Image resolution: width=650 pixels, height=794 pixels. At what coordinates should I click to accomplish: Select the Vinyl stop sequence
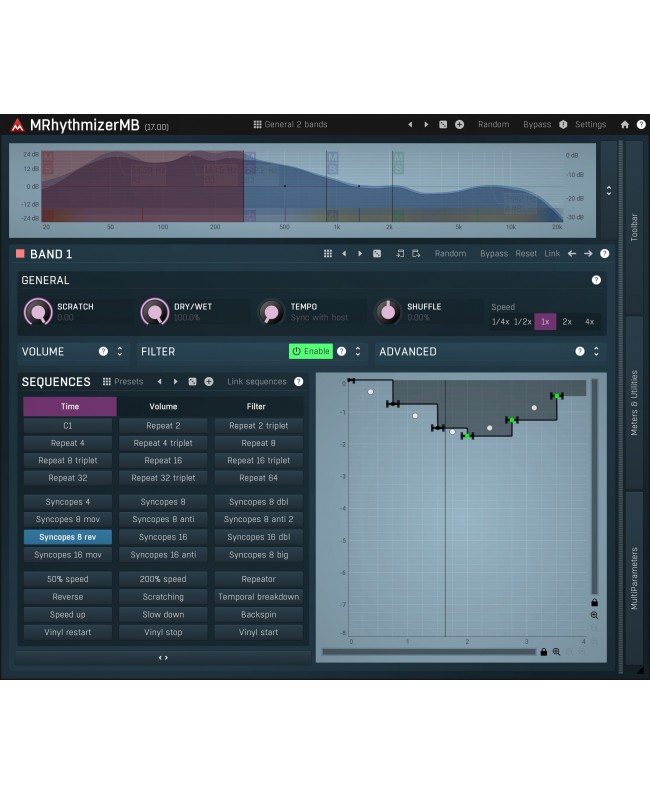coord(163,632)
